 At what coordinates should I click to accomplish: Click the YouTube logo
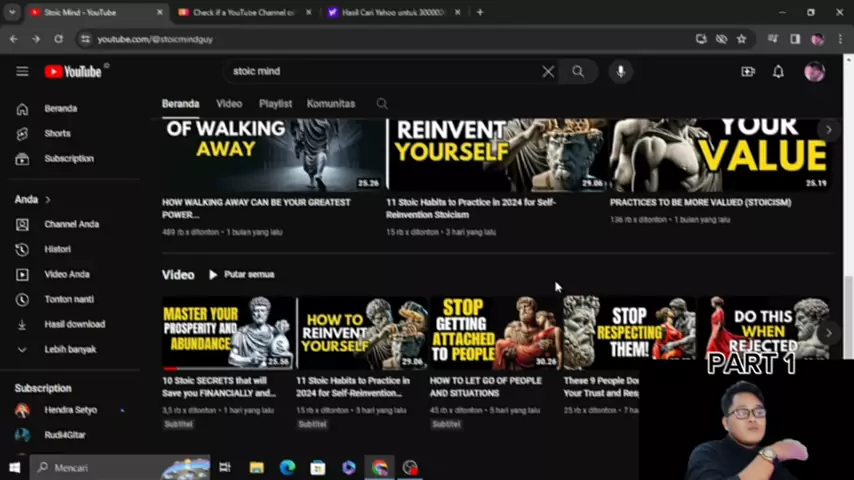(x=73, y=71)
